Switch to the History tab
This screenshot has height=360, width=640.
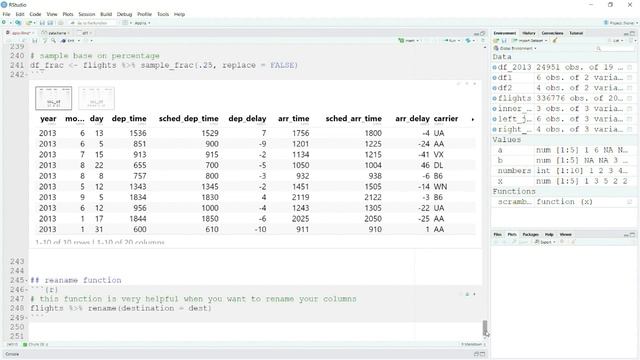[x=529, y=33]
